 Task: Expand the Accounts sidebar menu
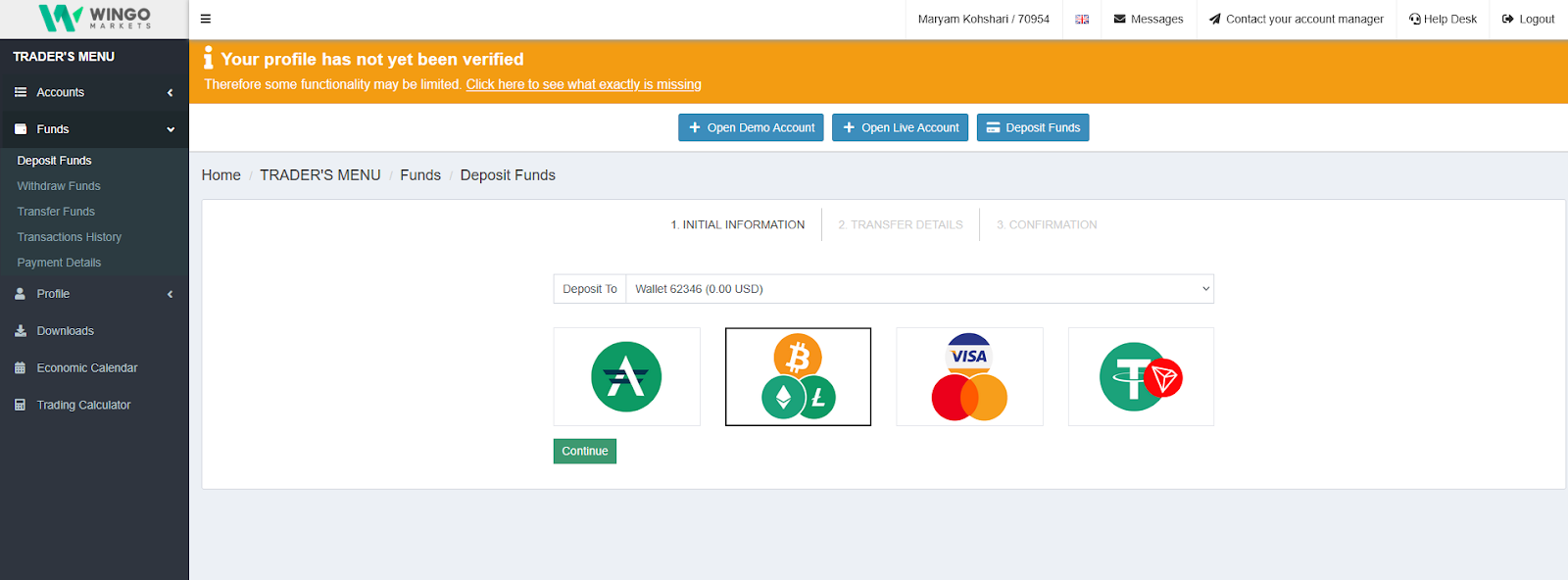coord(94,92)
